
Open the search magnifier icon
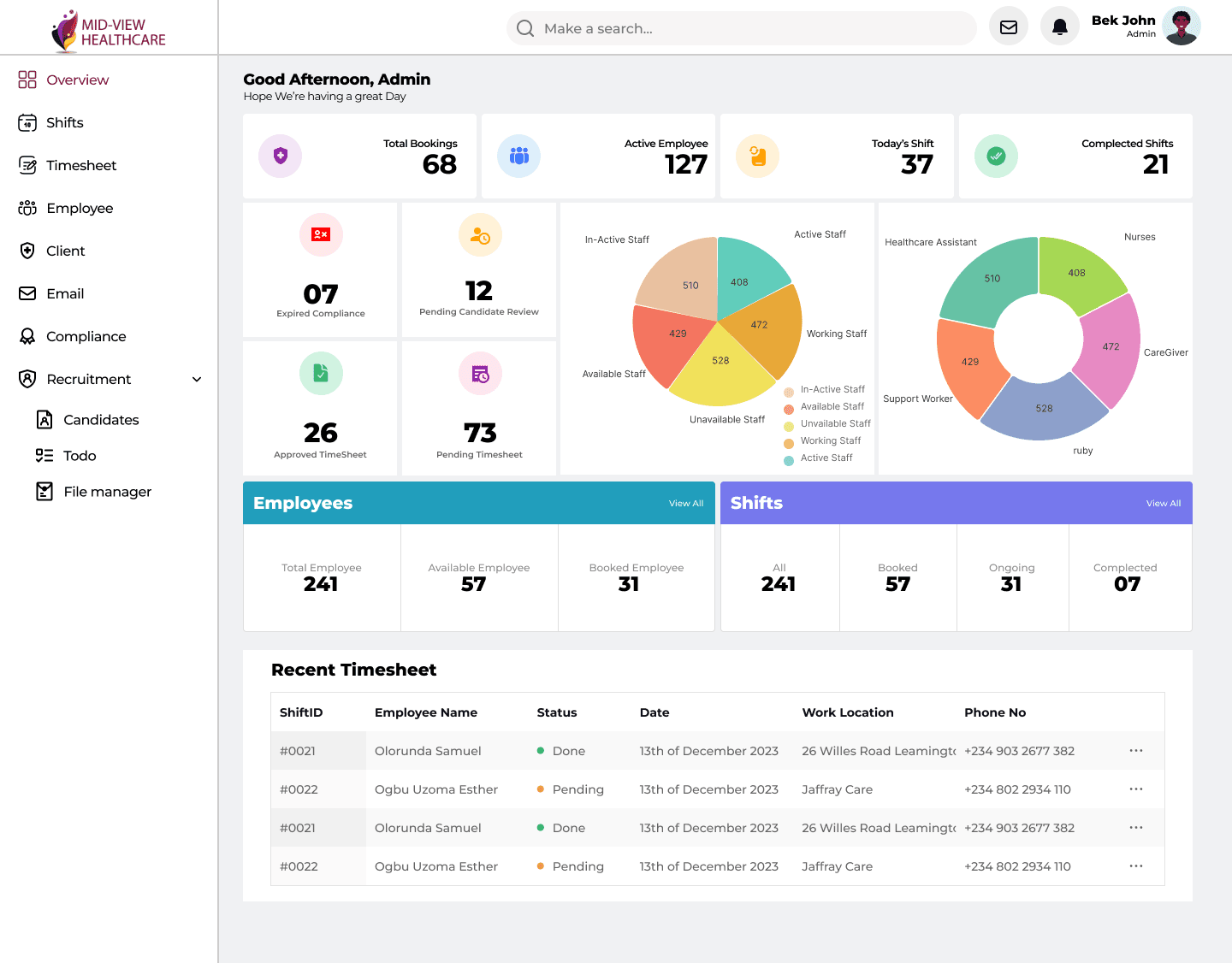pos(524,28)
